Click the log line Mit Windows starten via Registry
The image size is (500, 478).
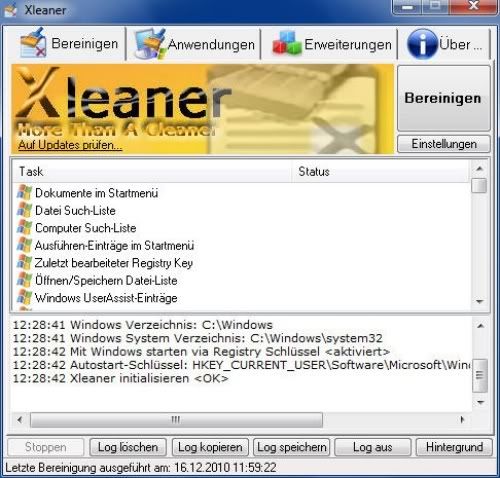201,351
